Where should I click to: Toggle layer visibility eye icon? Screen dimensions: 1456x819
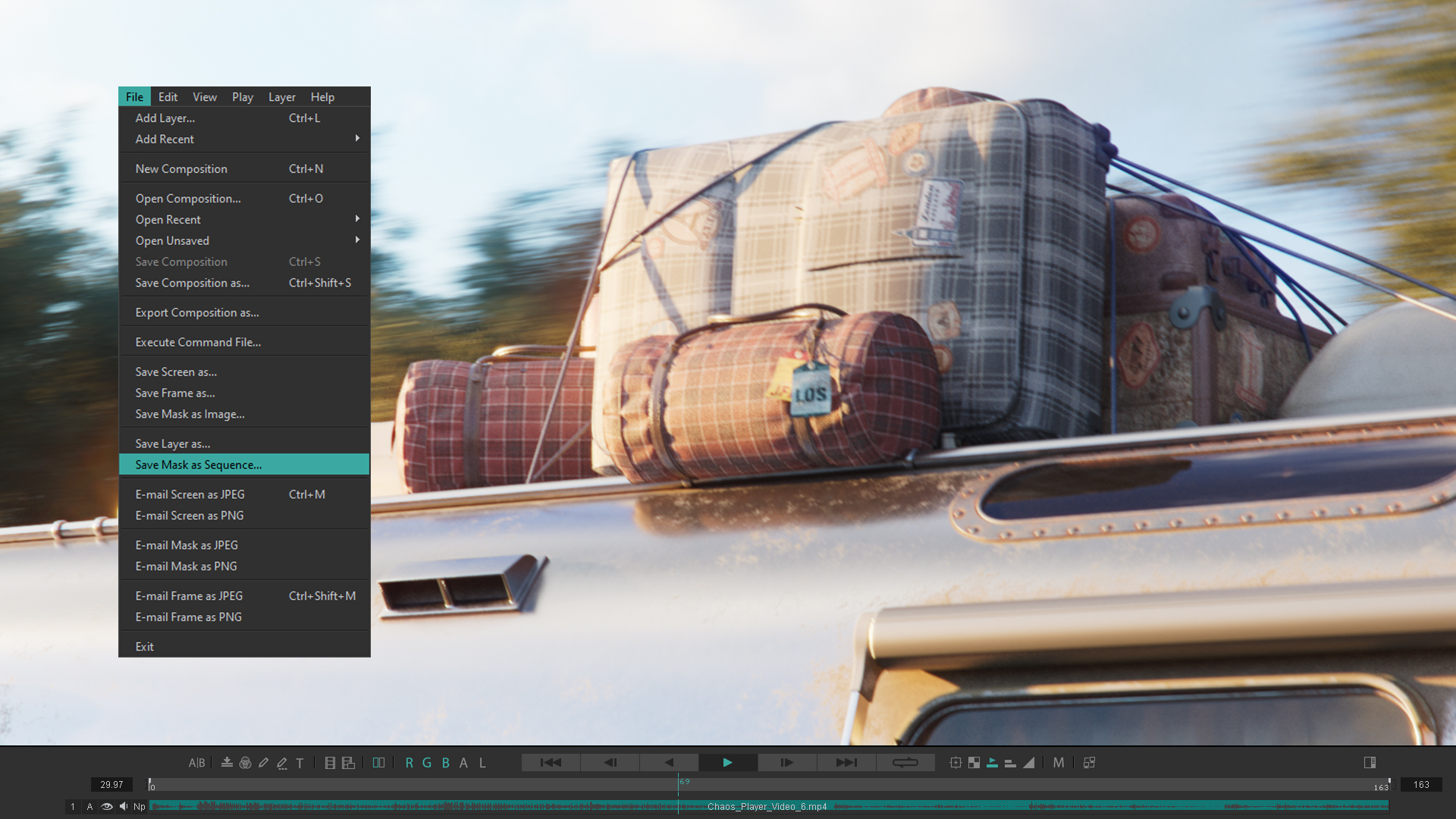pyautogui.click(x=108, y=806)
